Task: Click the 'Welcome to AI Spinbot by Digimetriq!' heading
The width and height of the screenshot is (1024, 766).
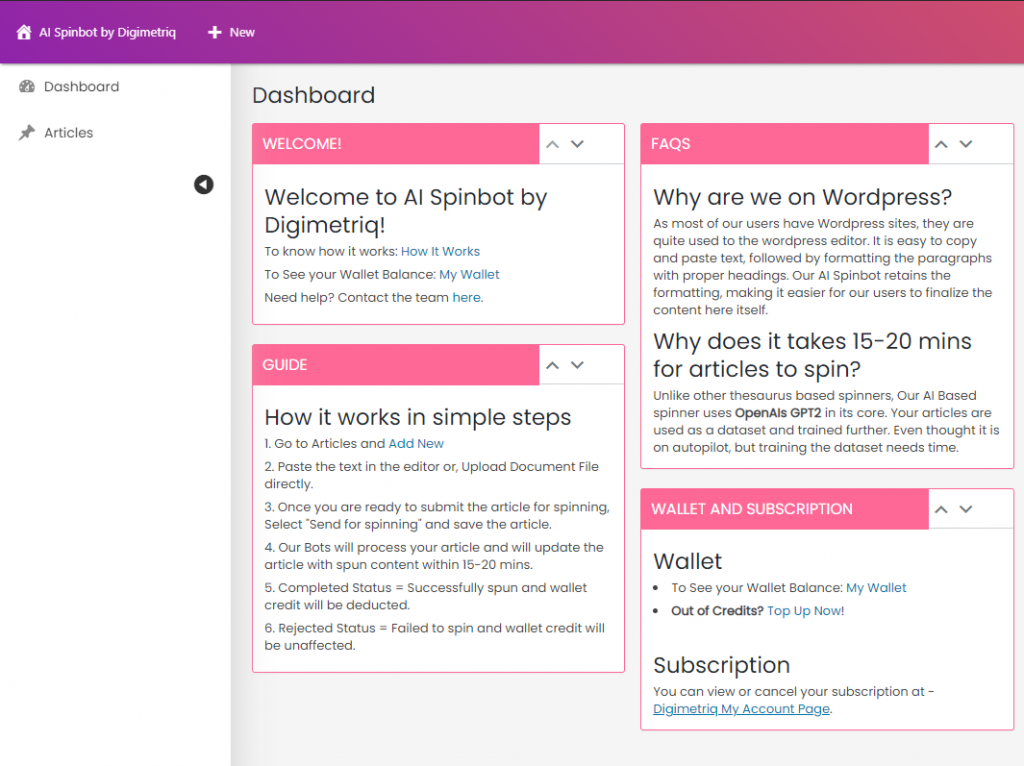Action: (406, 210)
